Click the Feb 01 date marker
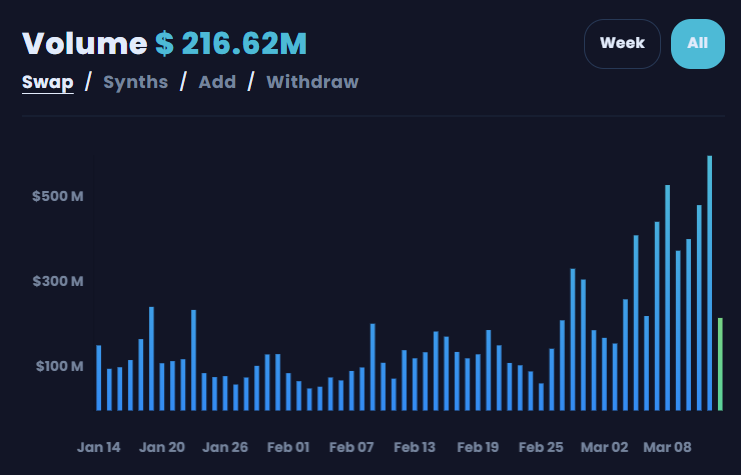Viewport: 741px width, 475px height. 288,446
